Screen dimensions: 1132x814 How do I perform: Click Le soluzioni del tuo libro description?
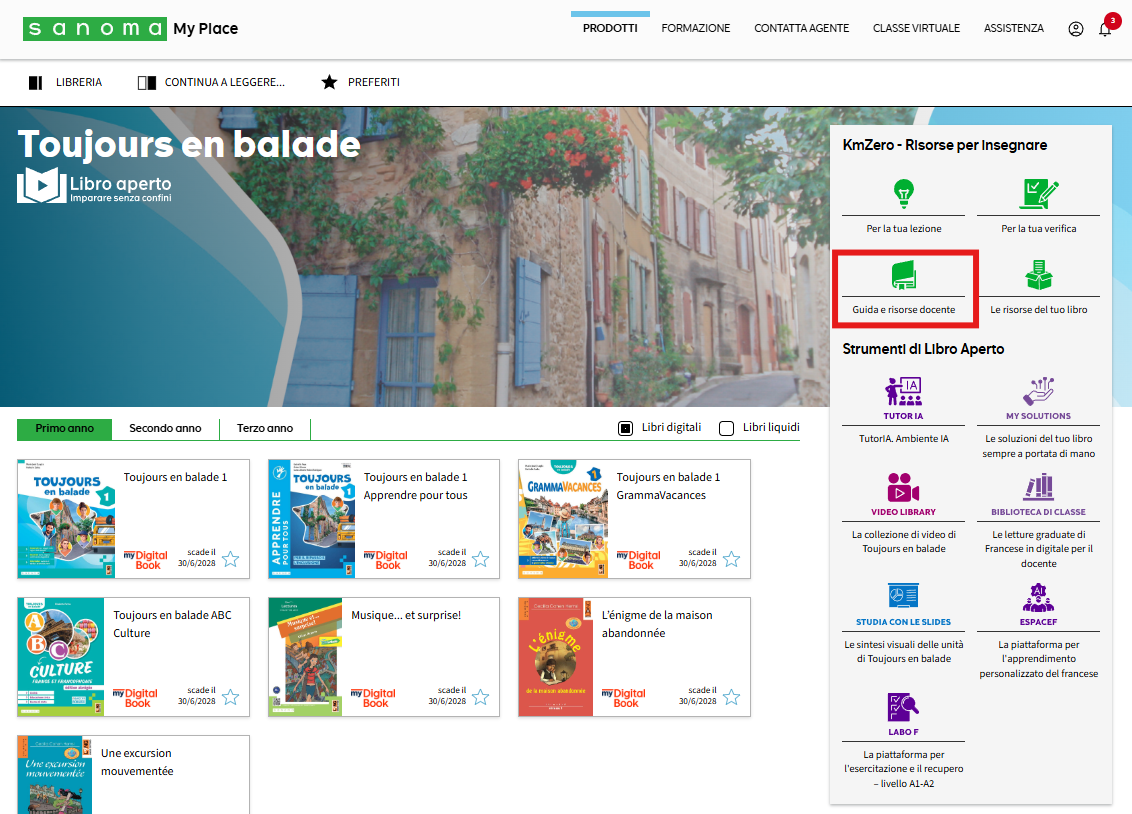1038,446
